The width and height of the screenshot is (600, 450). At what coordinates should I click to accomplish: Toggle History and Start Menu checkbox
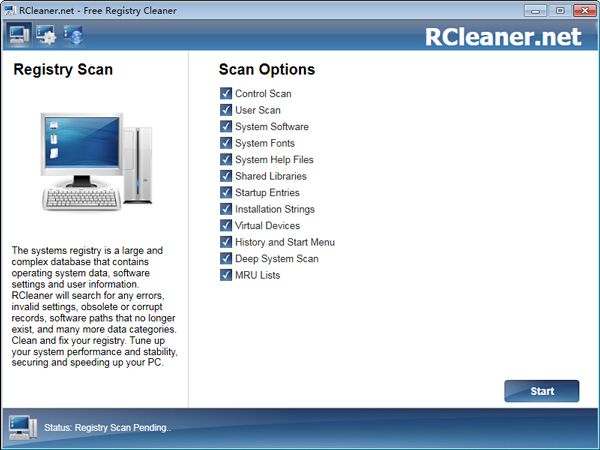[x=226, y=242]
